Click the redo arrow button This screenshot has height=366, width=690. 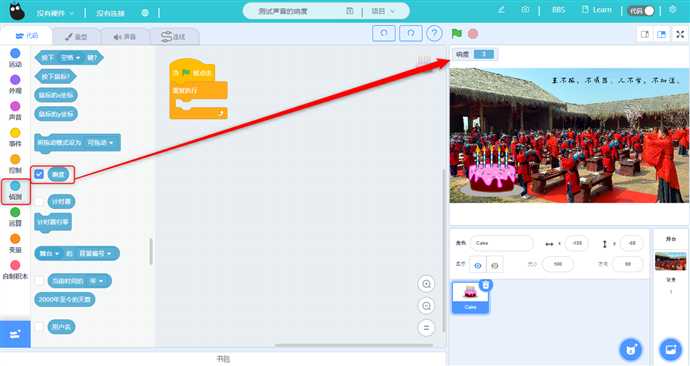pos(411,33)
